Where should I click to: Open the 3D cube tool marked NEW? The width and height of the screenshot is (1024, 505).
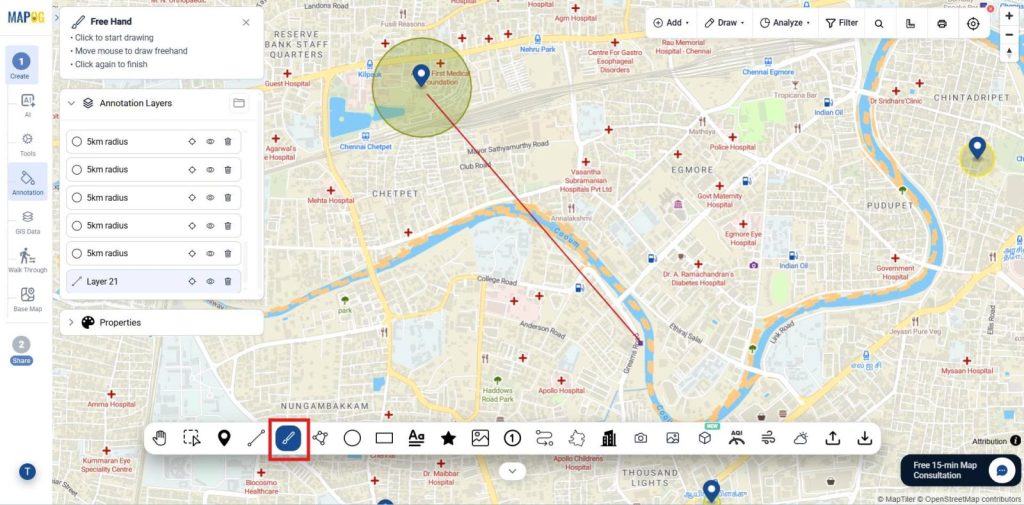tap(705, 437)
